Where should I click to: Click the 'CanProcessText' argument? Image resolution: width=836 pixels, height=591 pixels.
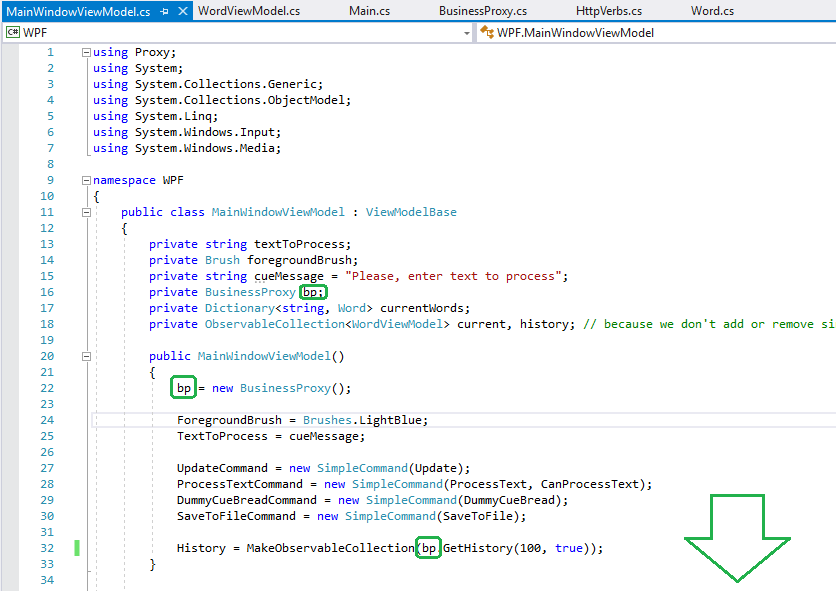point(590,484)
